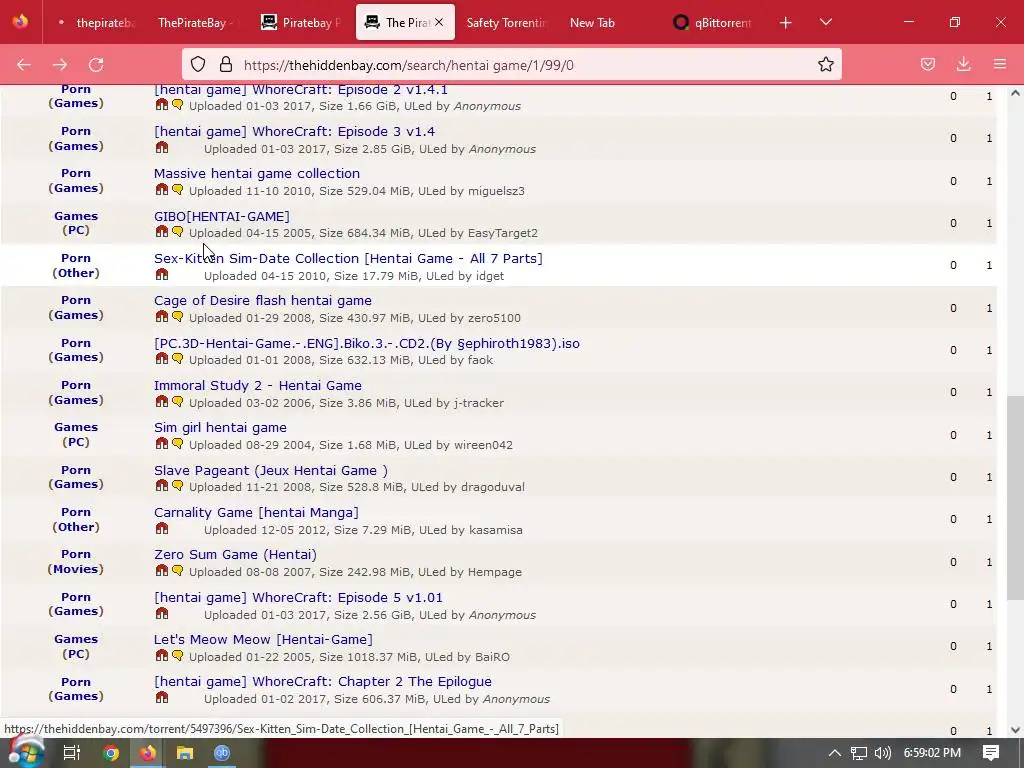
Task: Open the Firefox application menu
Action: [1000, 64]
